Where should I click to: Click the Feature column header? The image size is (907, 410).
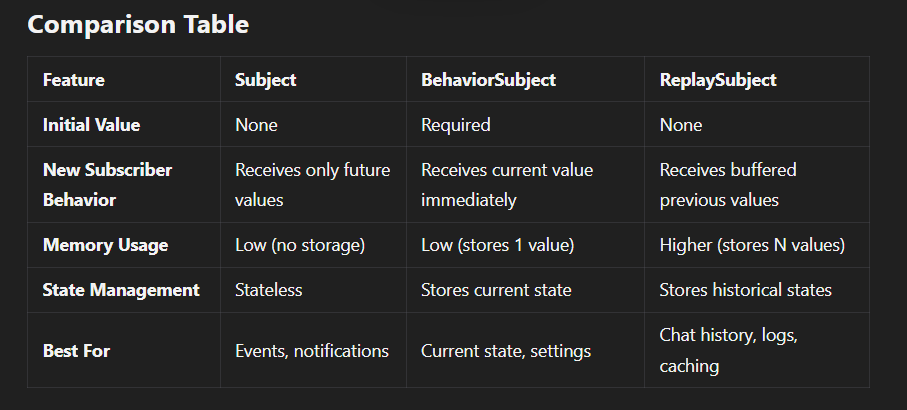[x=74, y=80]
